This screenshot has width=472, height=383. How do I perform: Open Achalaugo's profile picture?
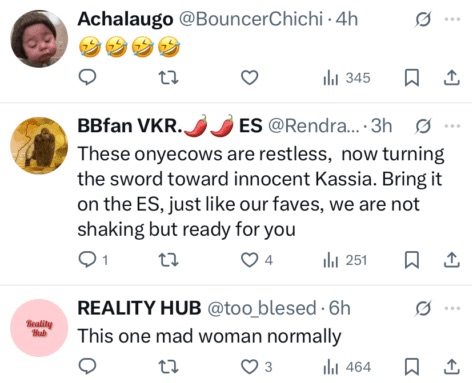(x=39, y=39)
